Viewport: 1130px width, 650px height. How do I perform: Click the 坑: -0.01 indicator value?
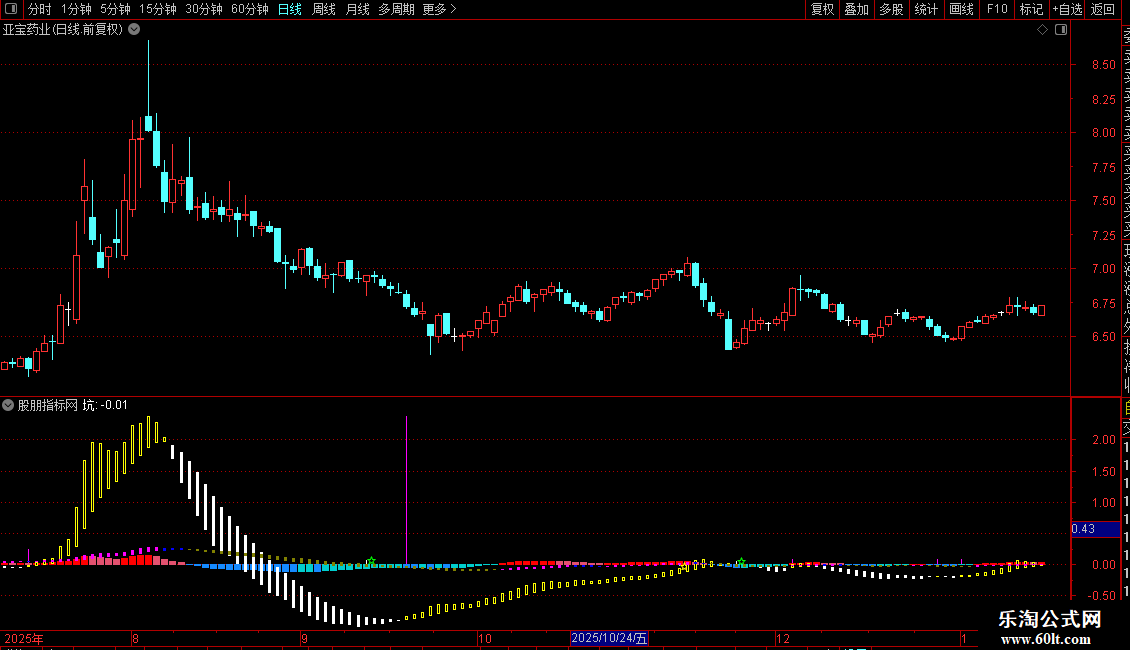(105, 405)
